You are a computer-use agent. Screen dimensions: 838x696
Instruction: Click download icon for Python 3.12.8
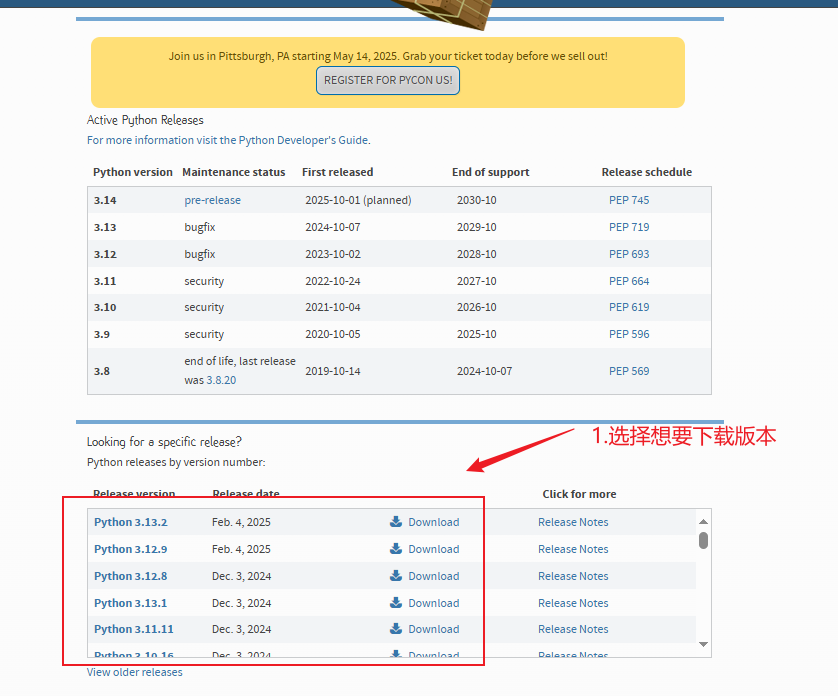395,575
